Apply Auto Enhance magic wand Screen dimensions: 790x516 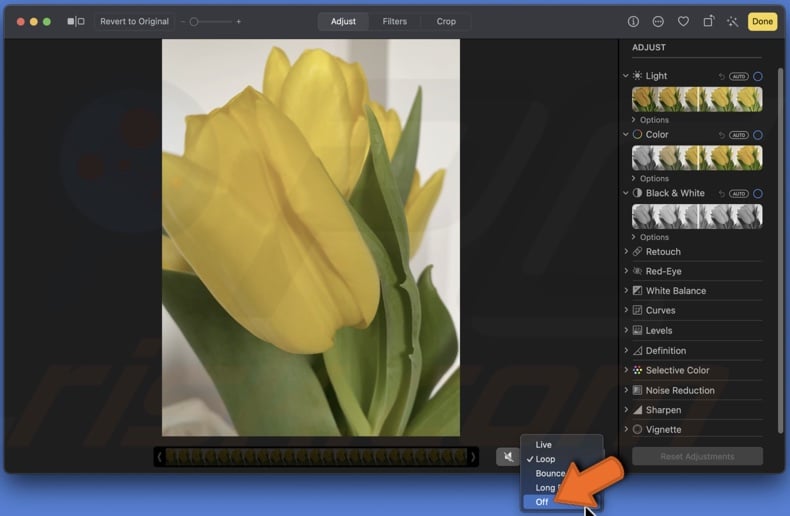tap(733, 21)
